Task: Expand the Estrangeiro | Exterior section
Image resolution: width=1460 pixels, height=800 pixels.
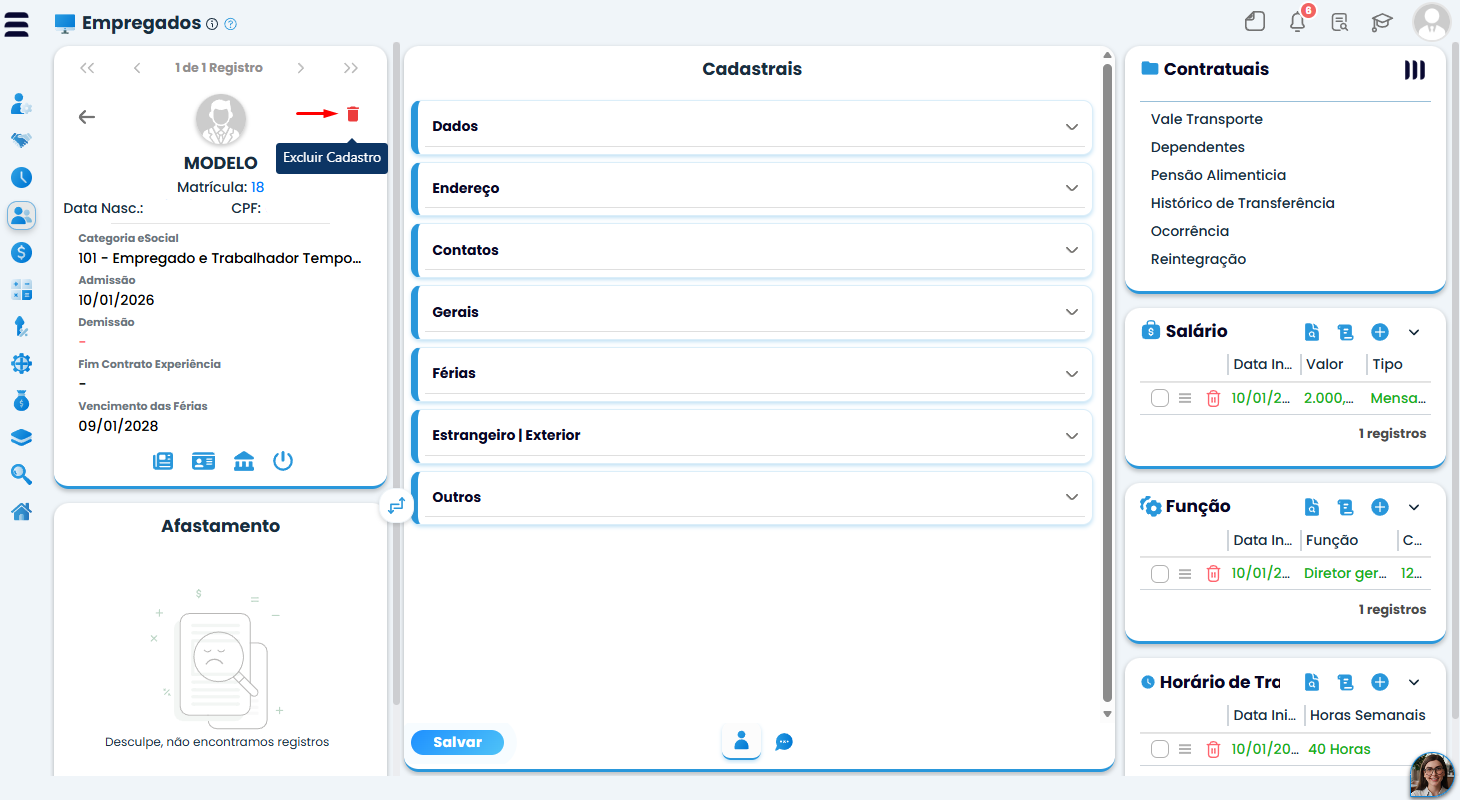Action: (x=752, y=435)
